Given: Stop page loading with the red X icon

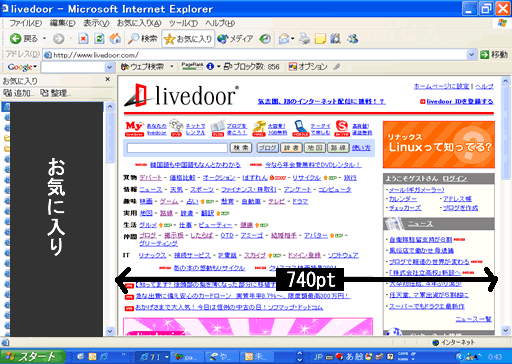Looking at the screenshot, I should tap(83, 39).
